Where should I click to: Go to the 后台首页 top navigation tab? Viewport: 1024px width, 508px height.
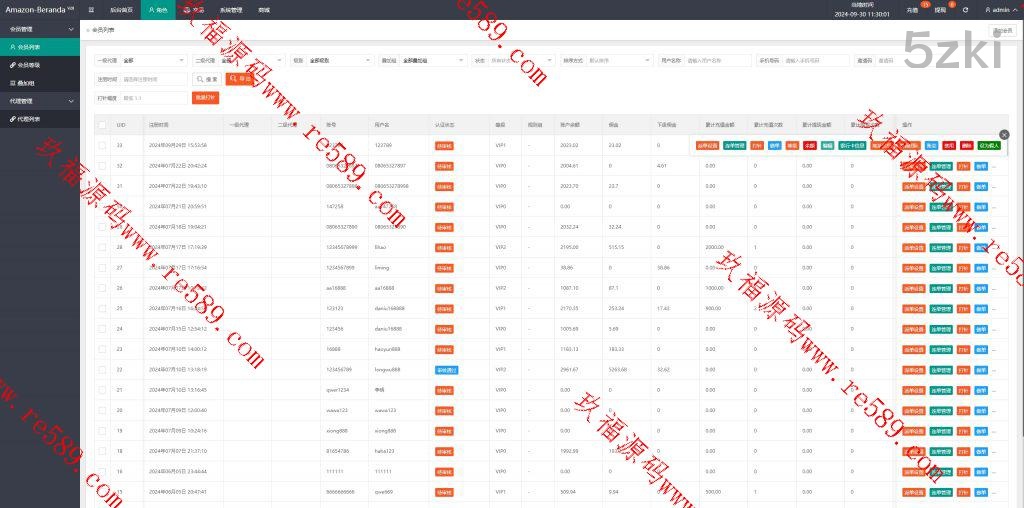click(121, 10)
